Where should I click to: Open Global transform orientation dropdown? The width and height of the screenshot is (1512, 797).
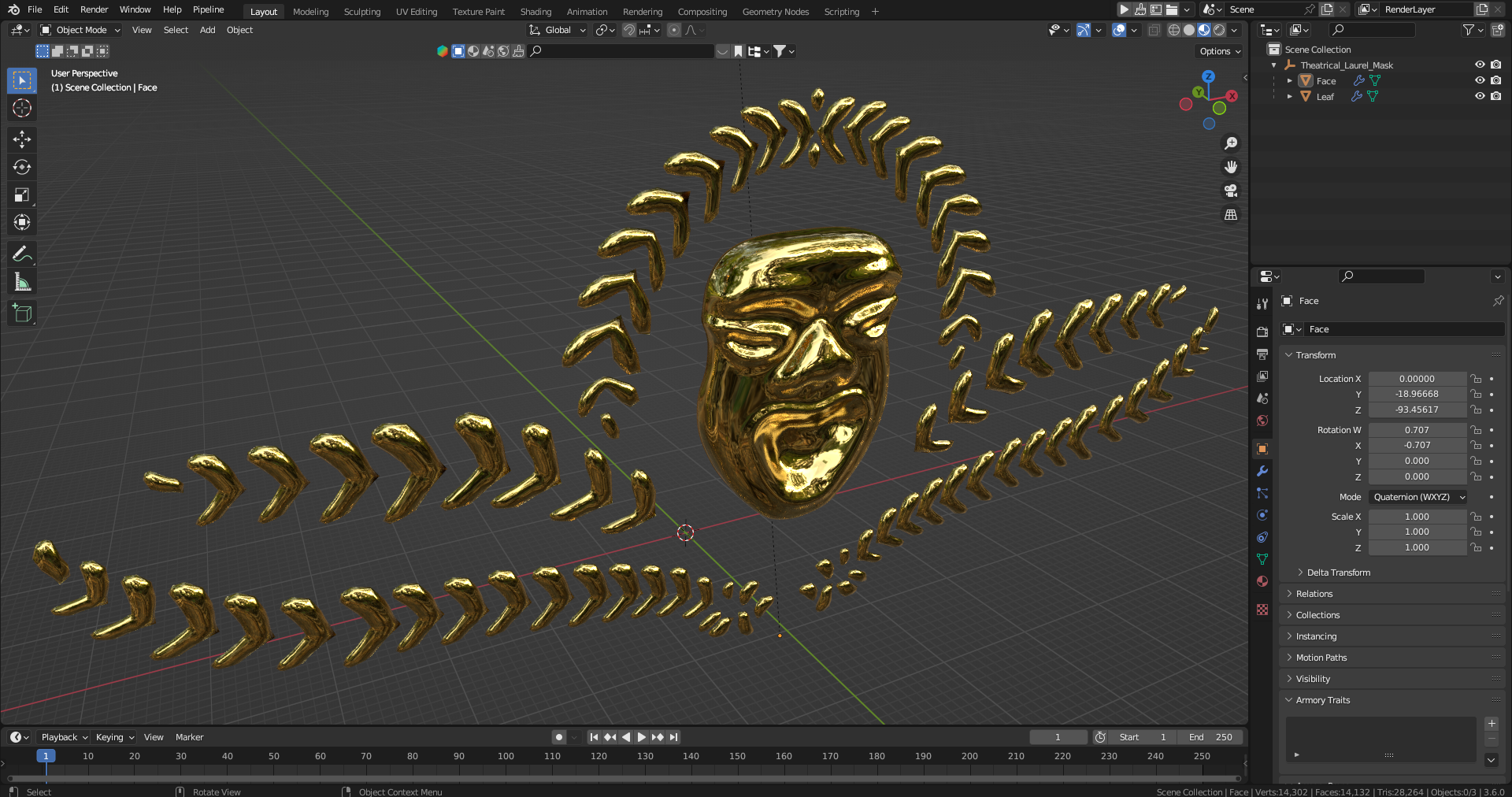[x=558, y=30]
